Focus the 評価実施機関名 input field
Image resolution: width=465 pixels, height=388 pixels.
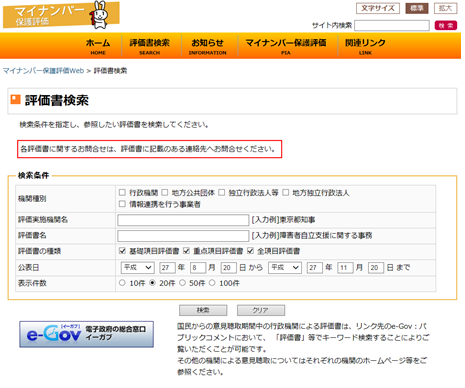(x=183, y=220)
